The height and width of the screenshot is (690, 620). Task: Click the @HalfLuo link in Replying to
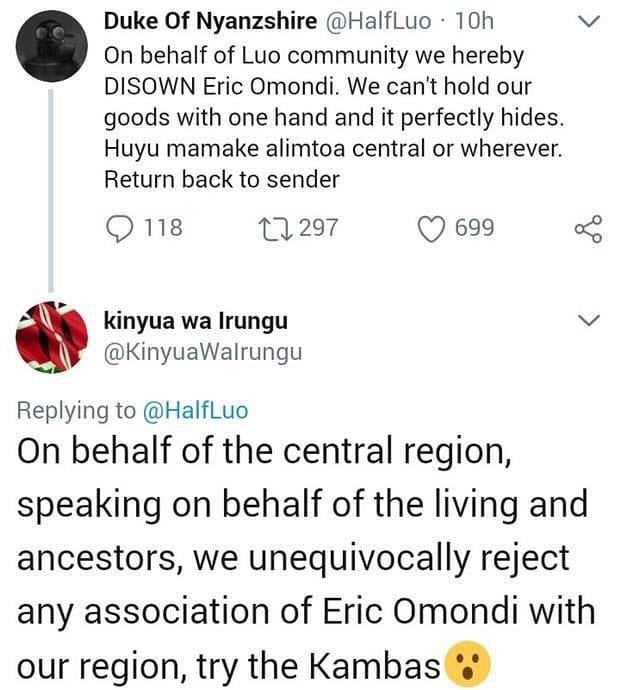coord(195,410)
